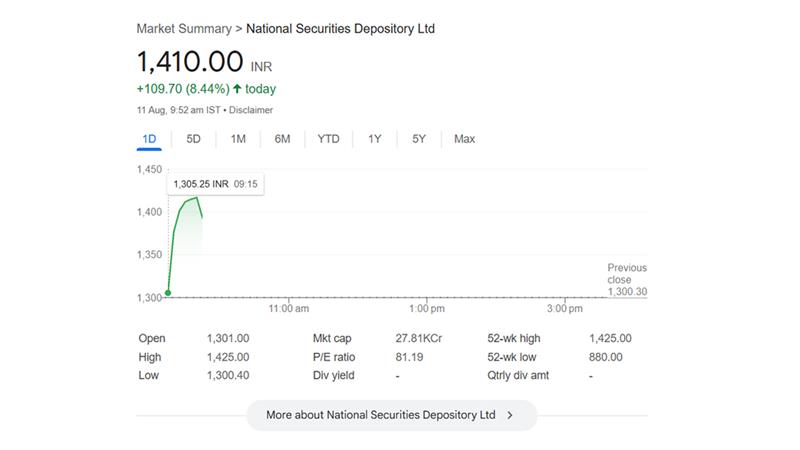
Task: Click the 1,305.25 INR chart tooltip
Action: 215,185
